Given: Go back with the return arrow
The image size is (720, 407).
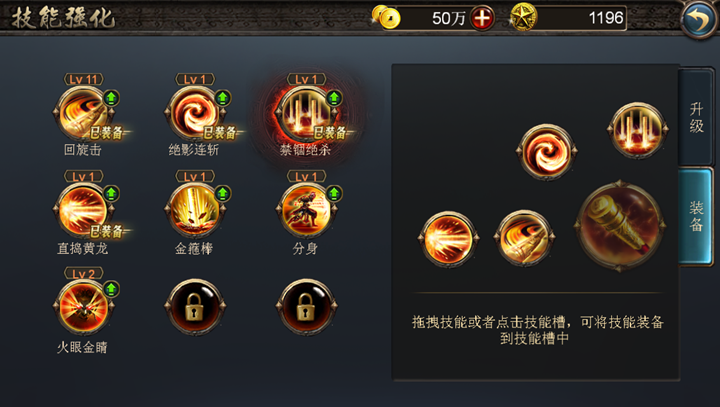Looking at the screenshot, I should point(699,19).
